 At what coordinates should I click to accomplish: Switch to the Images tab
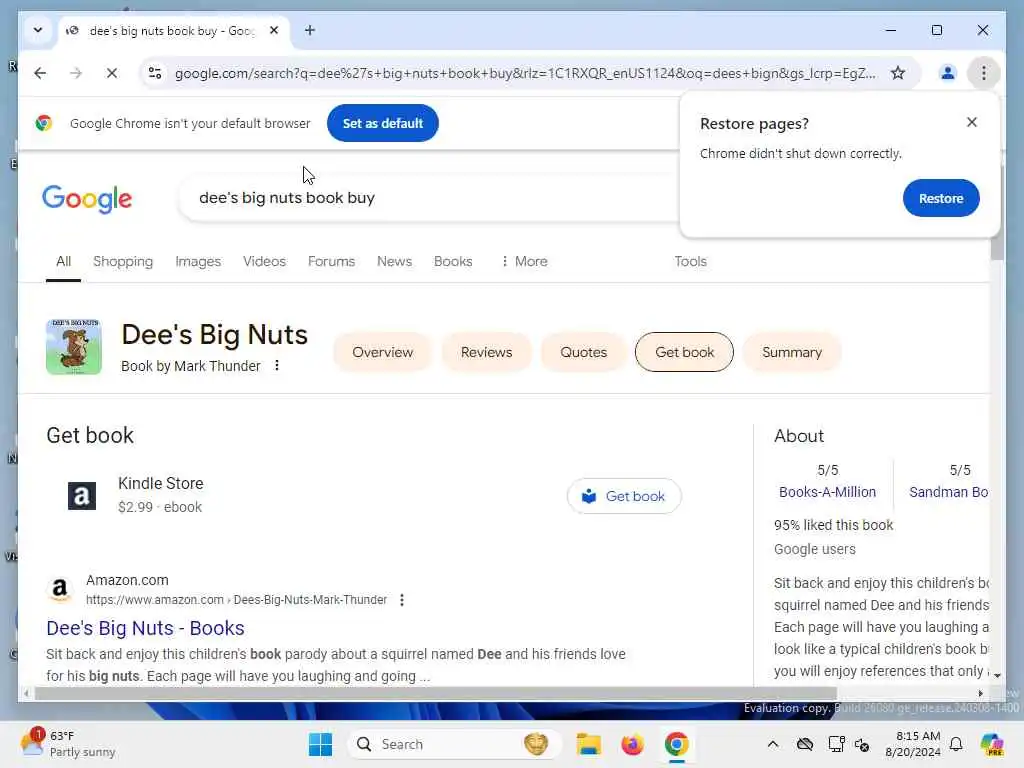tap(198, 261)
